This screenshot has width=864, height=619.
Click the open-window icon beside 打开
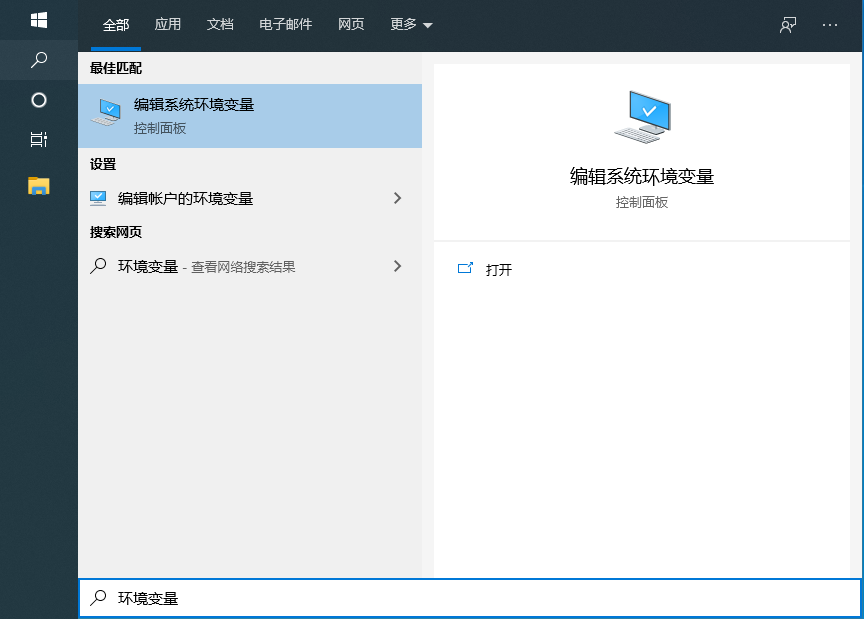tap(466, 268)
